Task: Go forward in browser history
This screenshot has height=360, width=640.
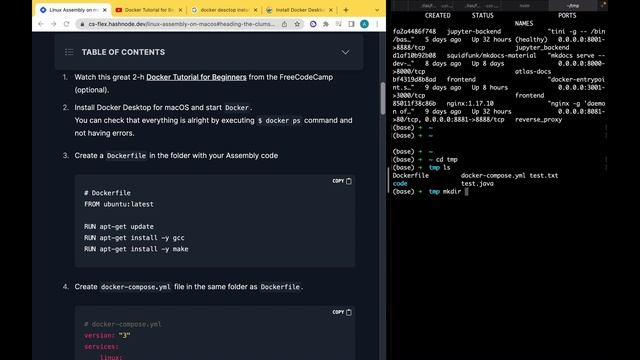Action: coord(53,24)
